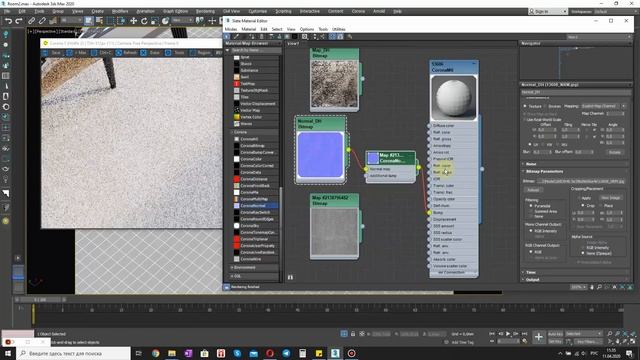Select Texture mapping radio button
Screen dimensions: 640x360
525,106
